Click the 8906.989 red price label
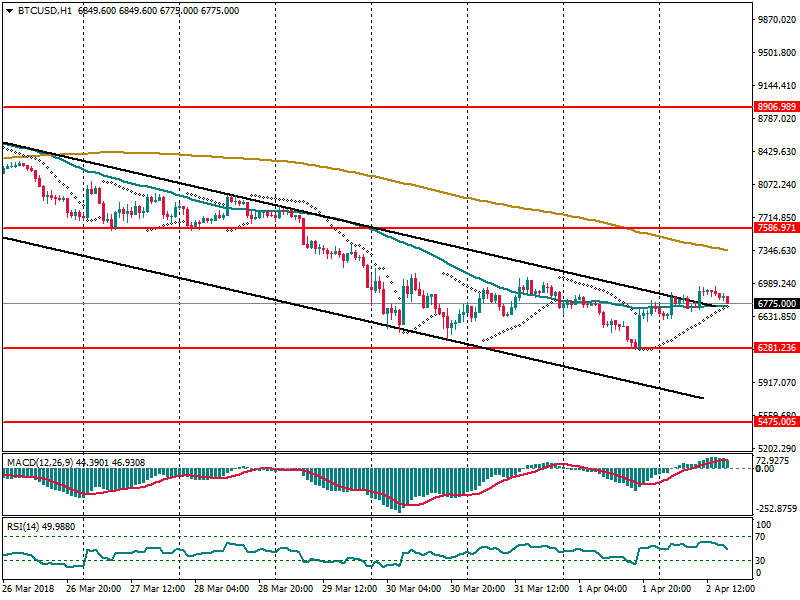Image resolution: width=800 pixels, height=600 pixels. pyautogui.click(x=776, y=106)
